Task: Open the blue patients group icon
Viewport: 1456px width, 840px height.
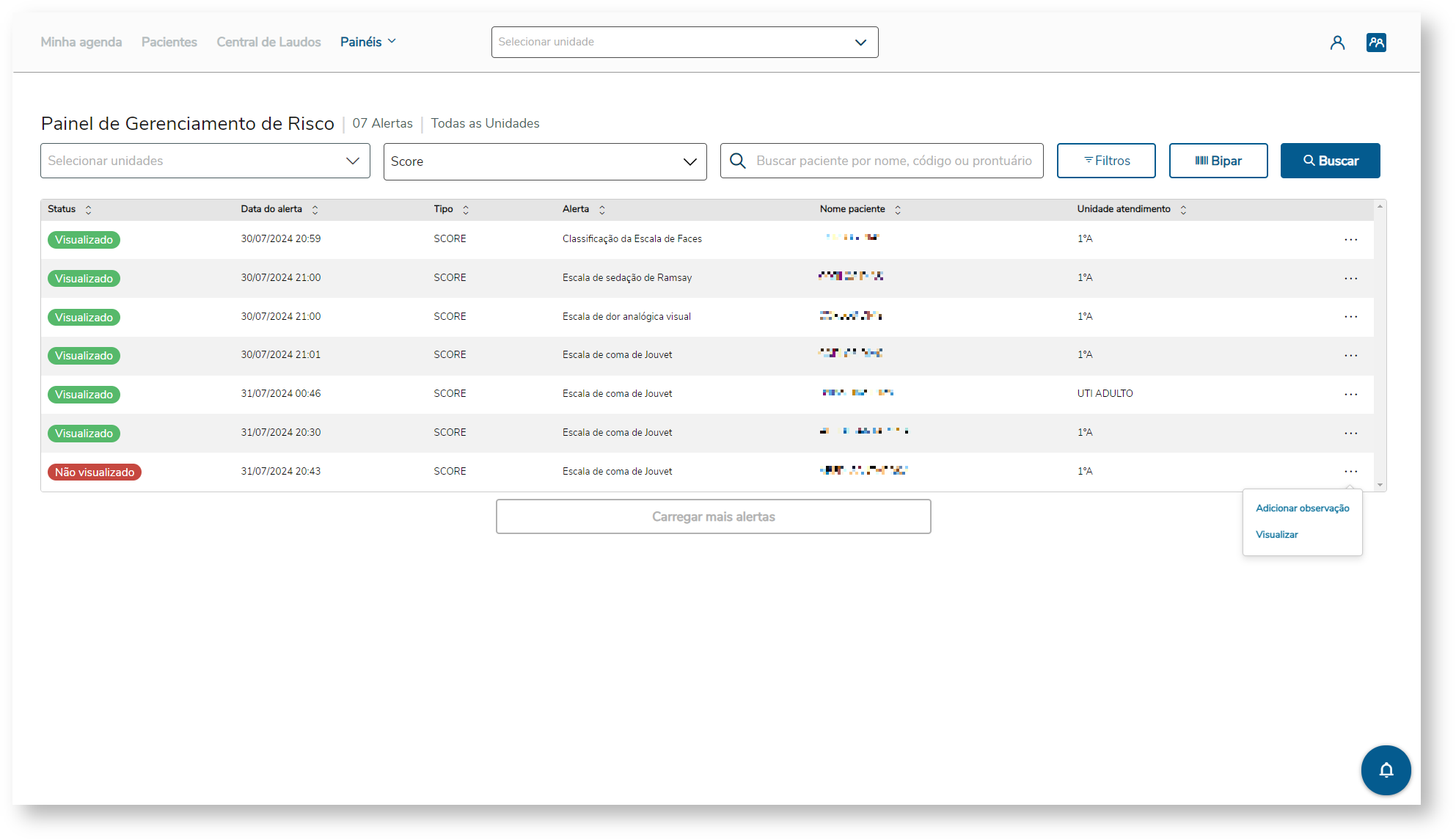Action: point(1376,43)
